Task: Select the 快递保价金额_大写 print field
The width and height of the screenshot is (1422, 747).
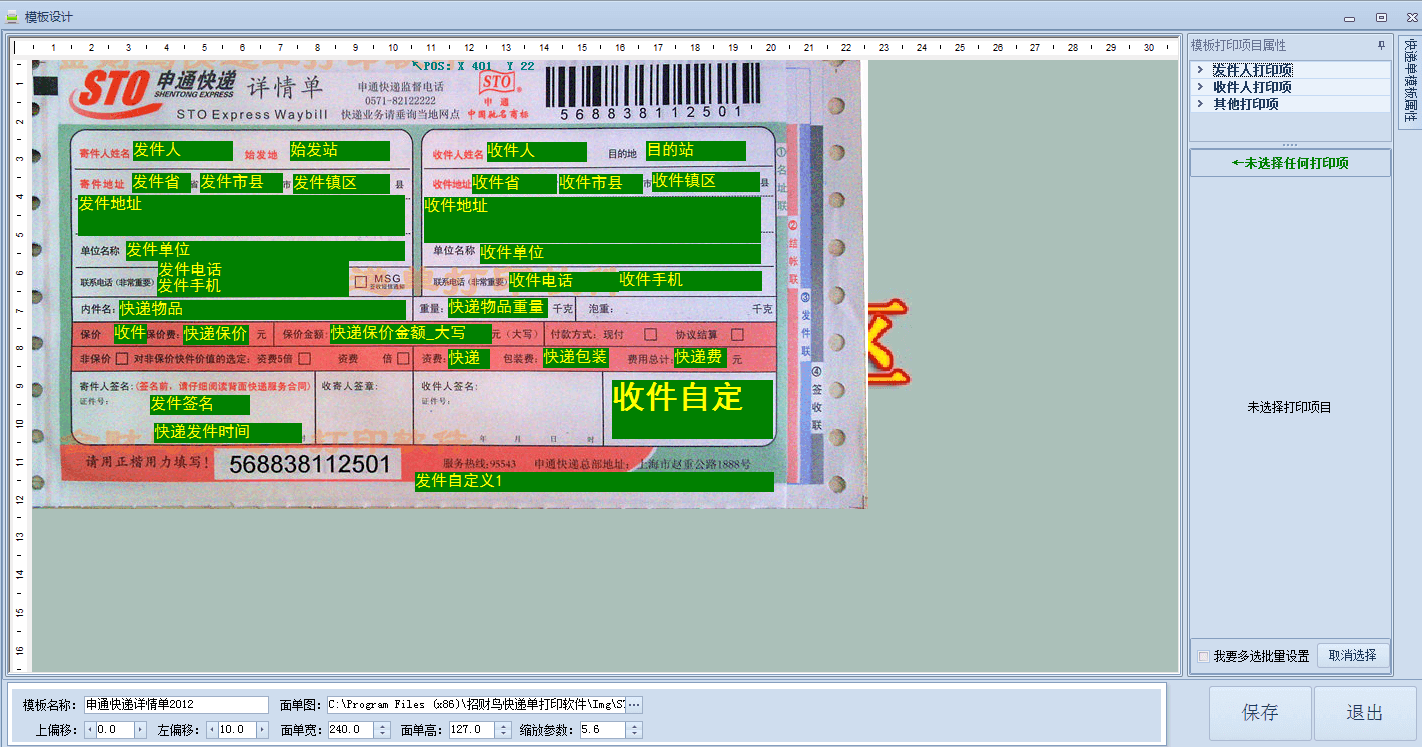Action: click(x=410, y=333)
